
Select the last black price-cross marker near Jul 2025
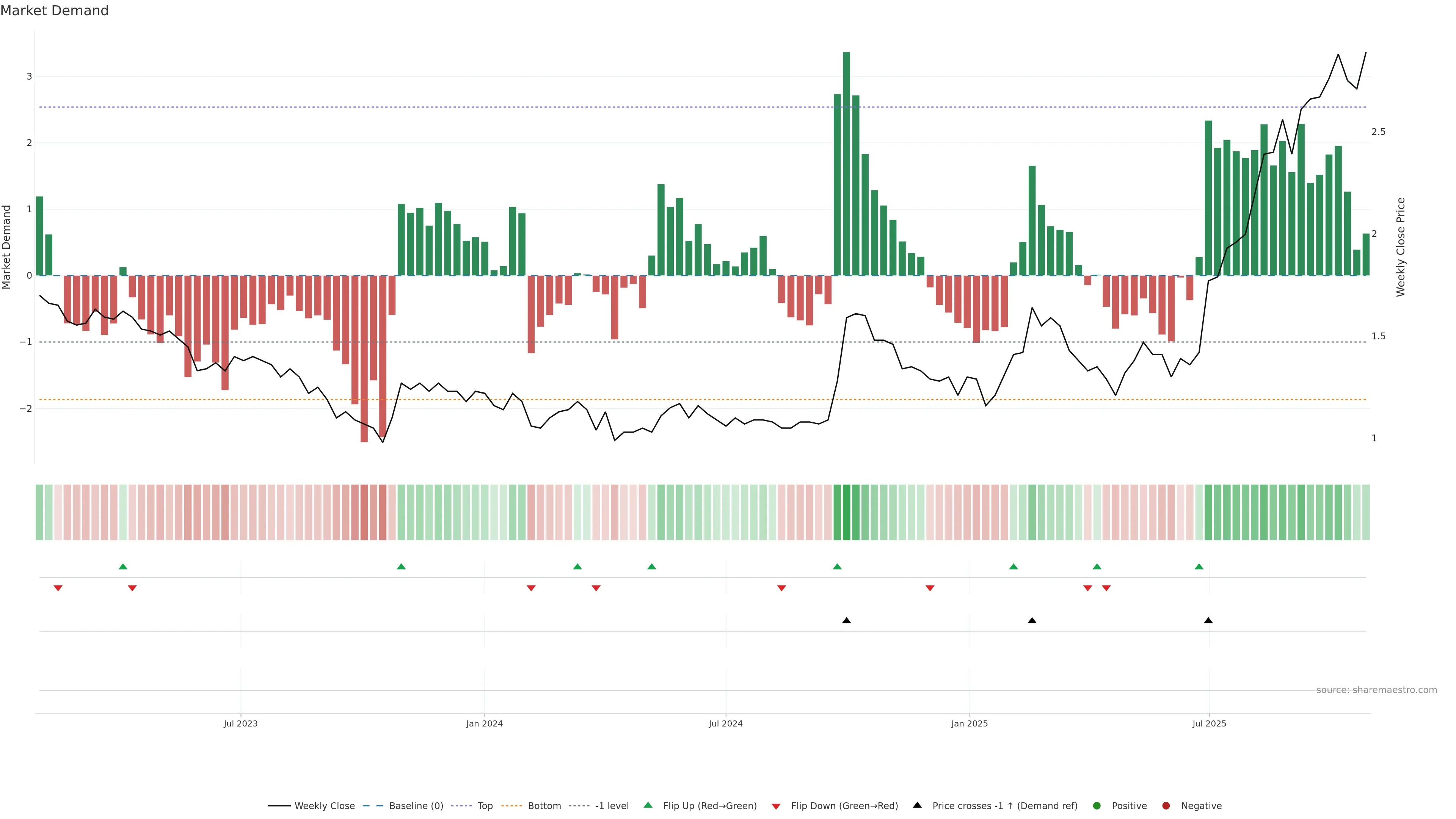point(1208,621)
